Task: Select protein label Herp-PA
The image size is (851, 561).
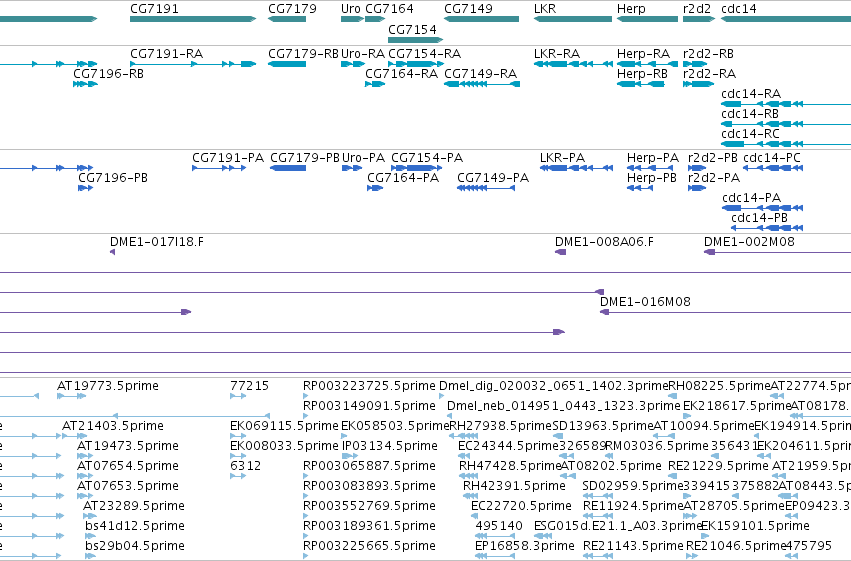Action: point(653,158)
